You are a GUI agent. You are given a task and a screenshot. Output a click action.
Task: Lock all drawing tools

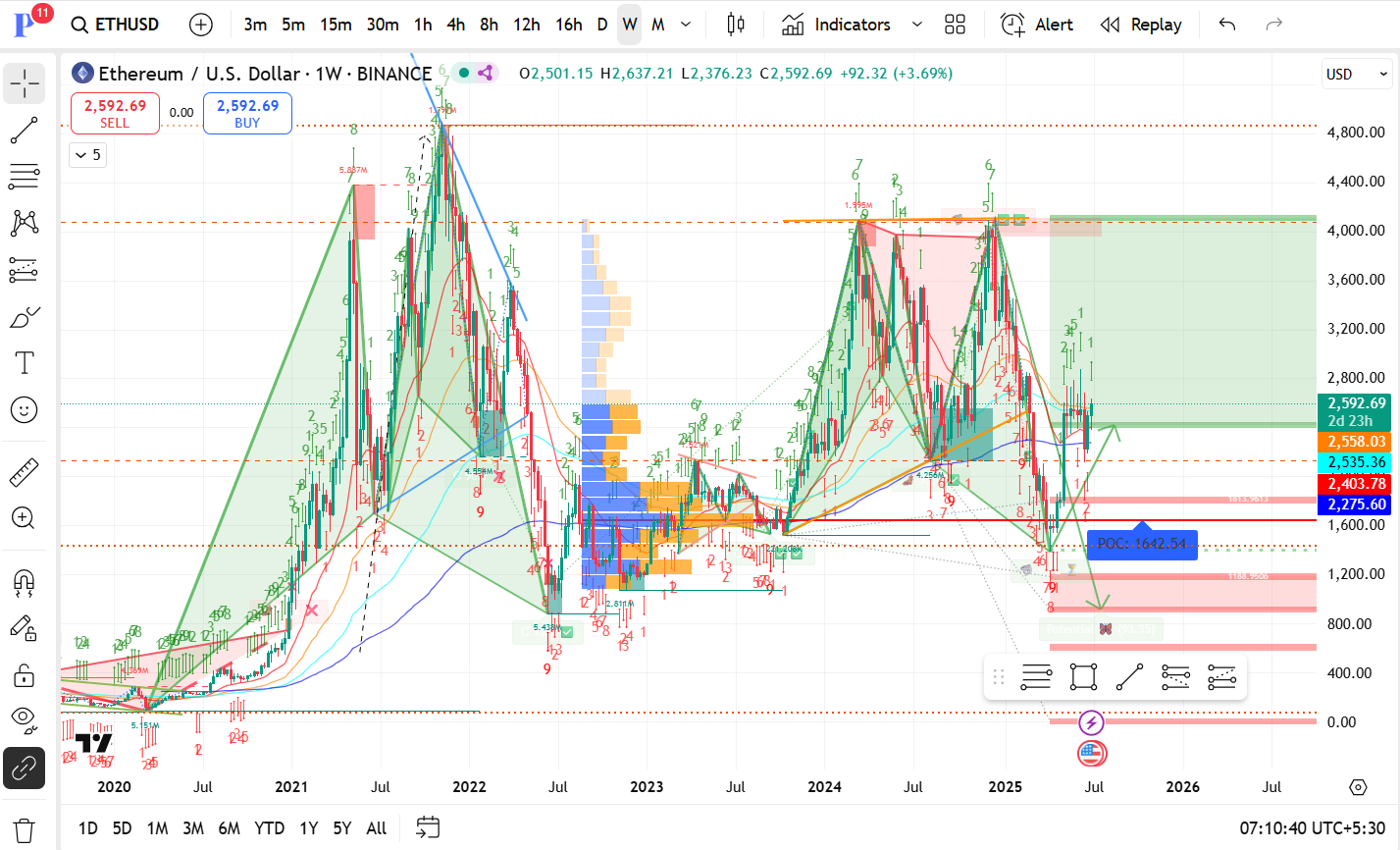click(25, 675)
